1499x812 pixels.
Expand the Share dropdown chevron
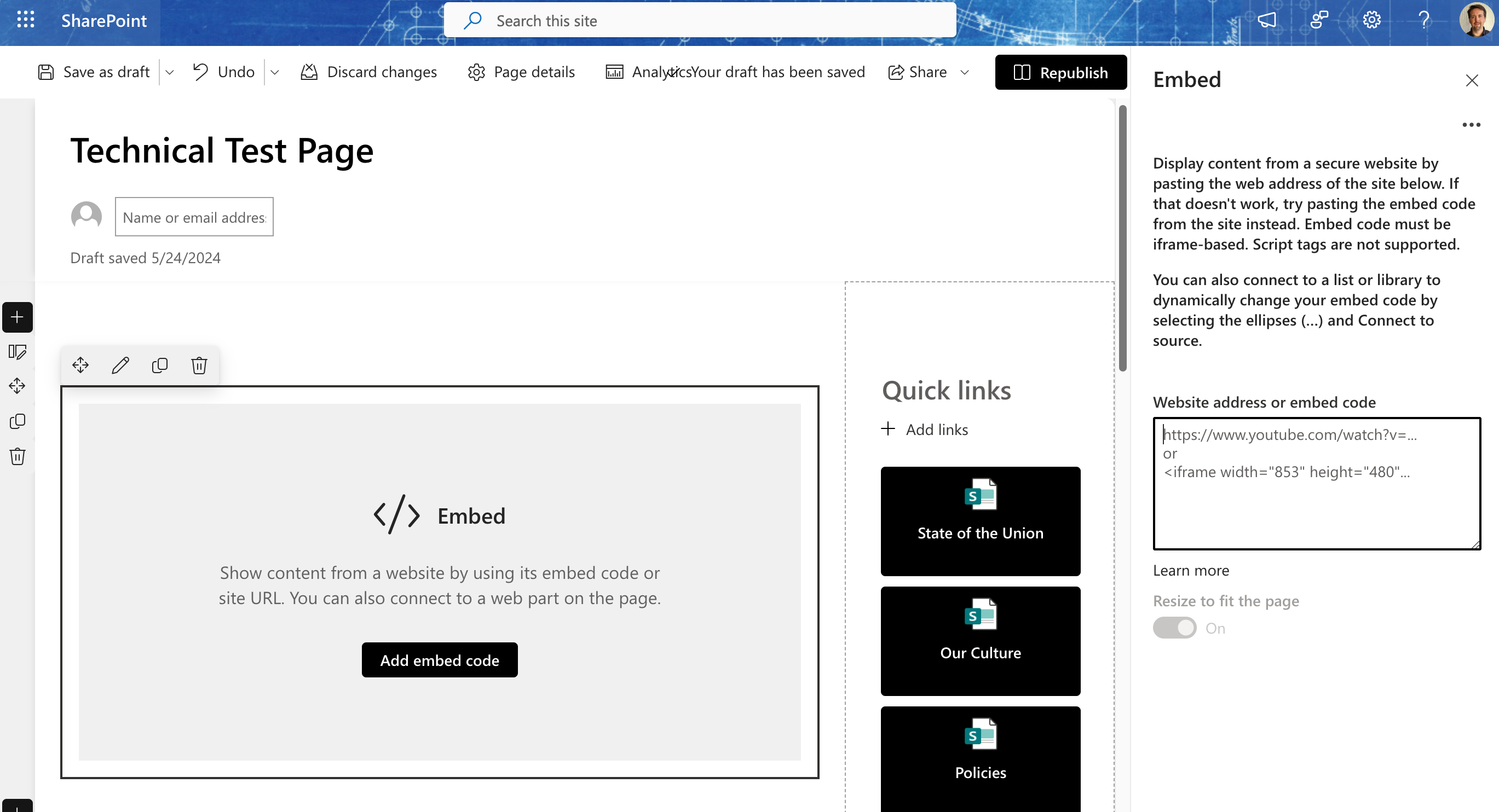tap(964, 72)
